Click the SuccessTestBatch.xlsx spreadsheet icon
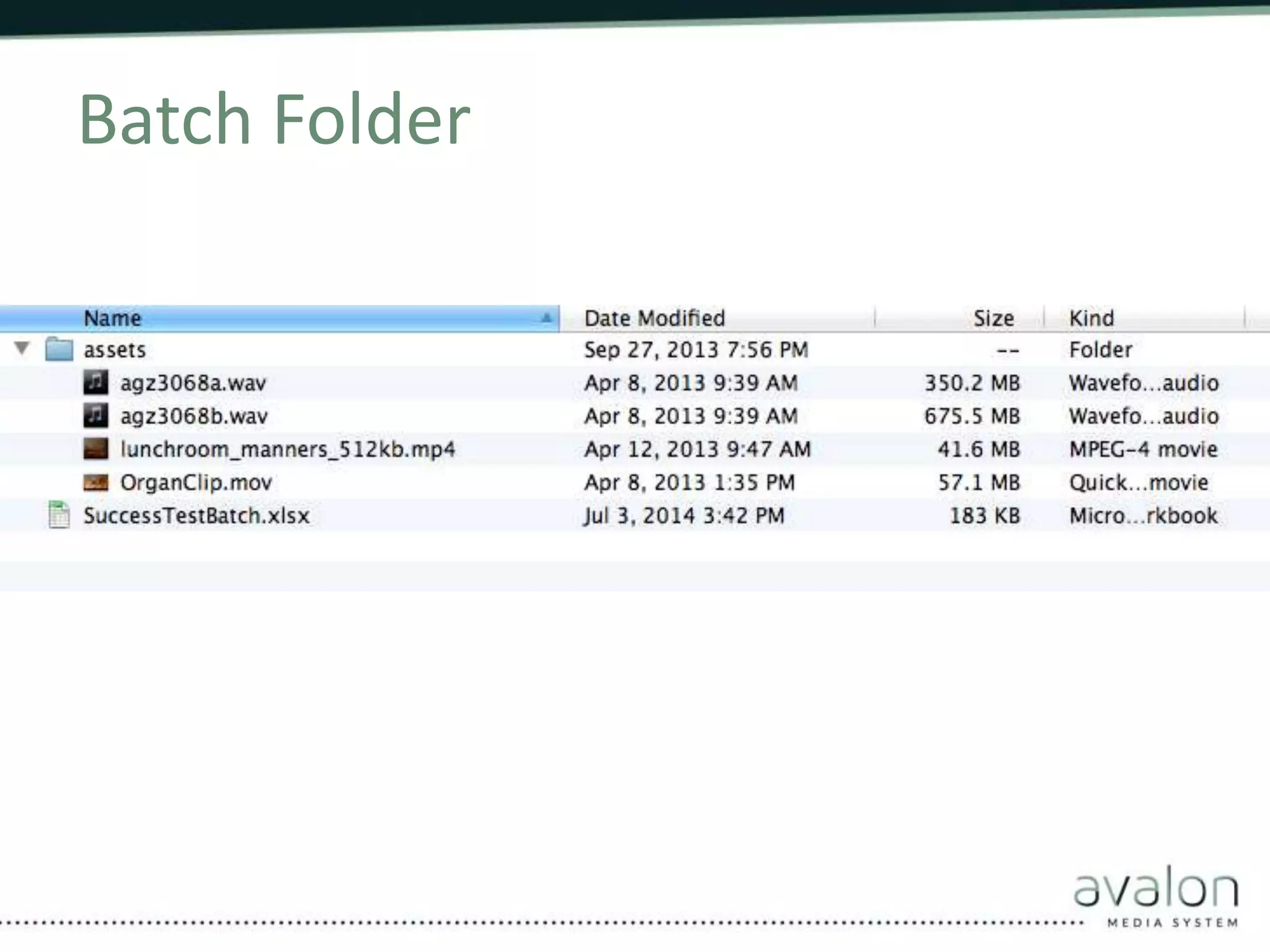 (x=59, y=515)
